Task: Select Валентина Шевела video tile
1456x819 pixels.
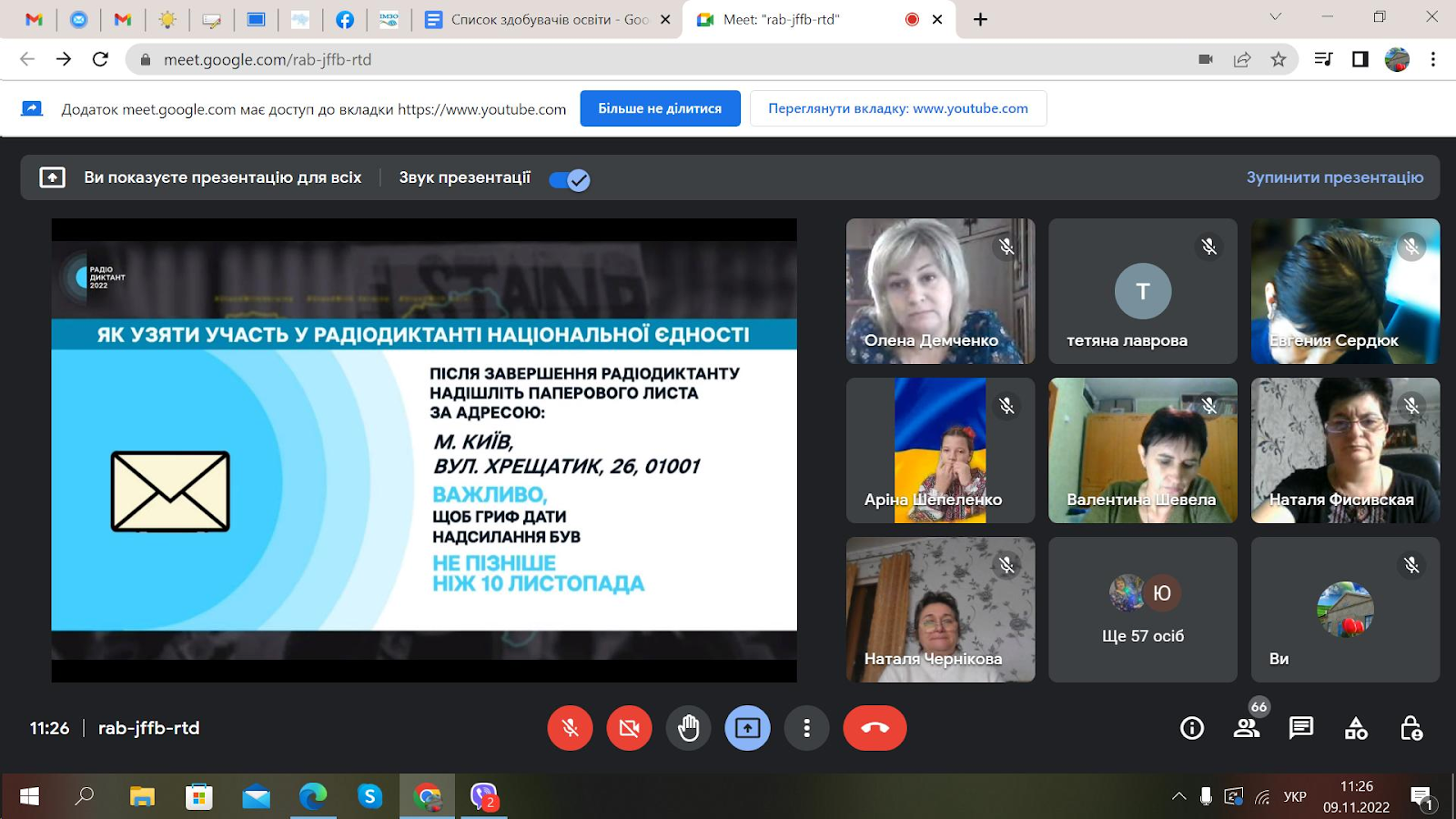Action: click(x=1143, y=450)
